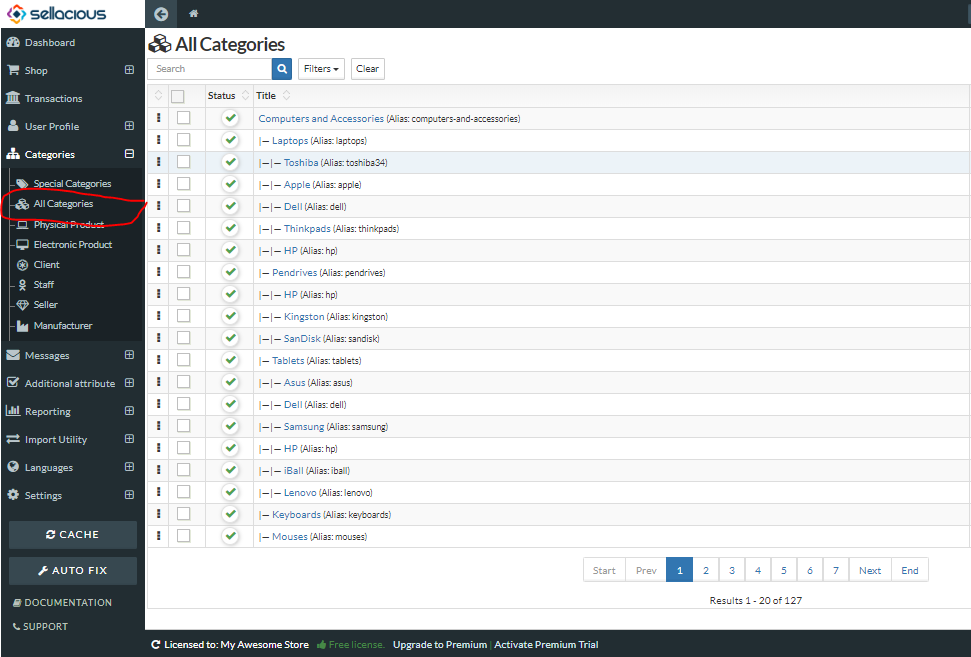Click the Title column sort arrows
Viewport: 971px width, 657px height.
(286, 95)
